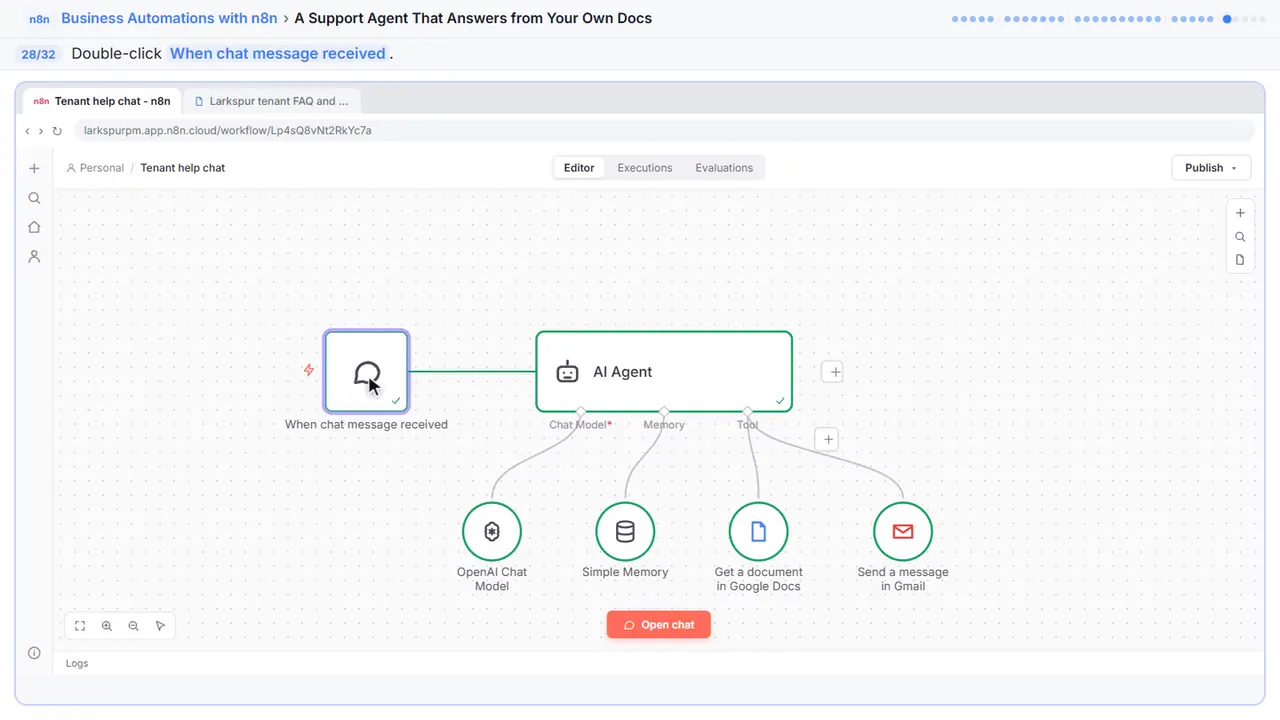
Task: Zoom in on the canvas
Action: [x=107, y=626]
